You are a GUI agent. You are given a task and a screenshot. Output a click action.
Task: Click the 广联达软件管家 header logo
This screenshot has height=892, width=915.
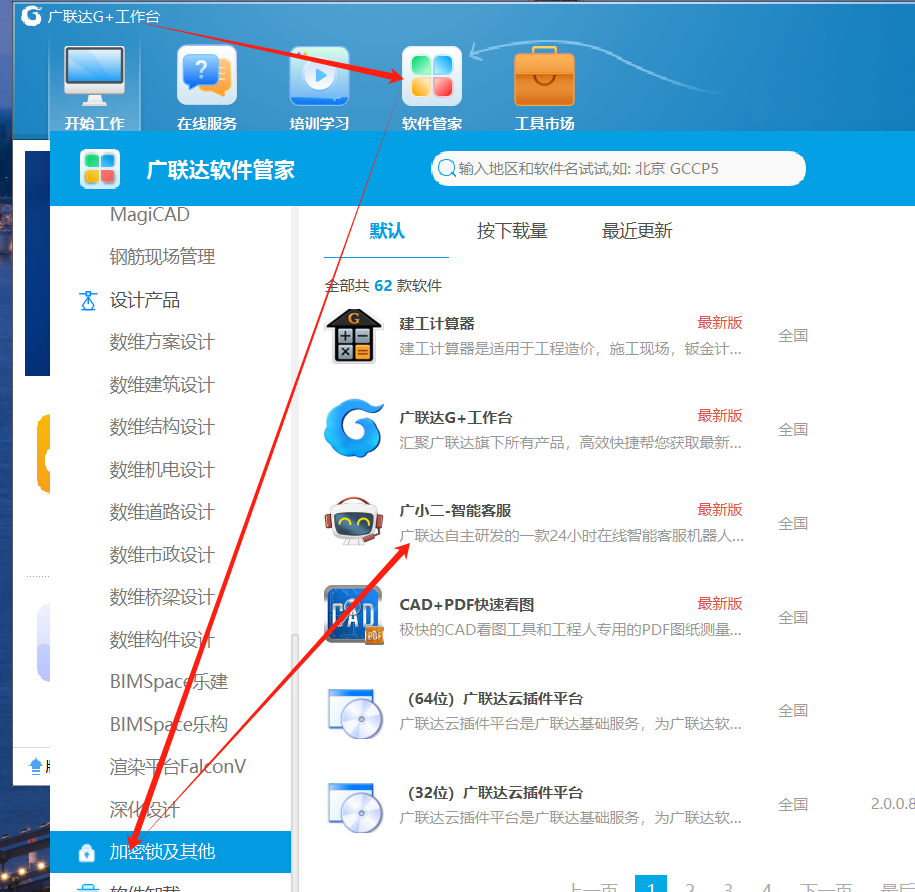(100, 169)
